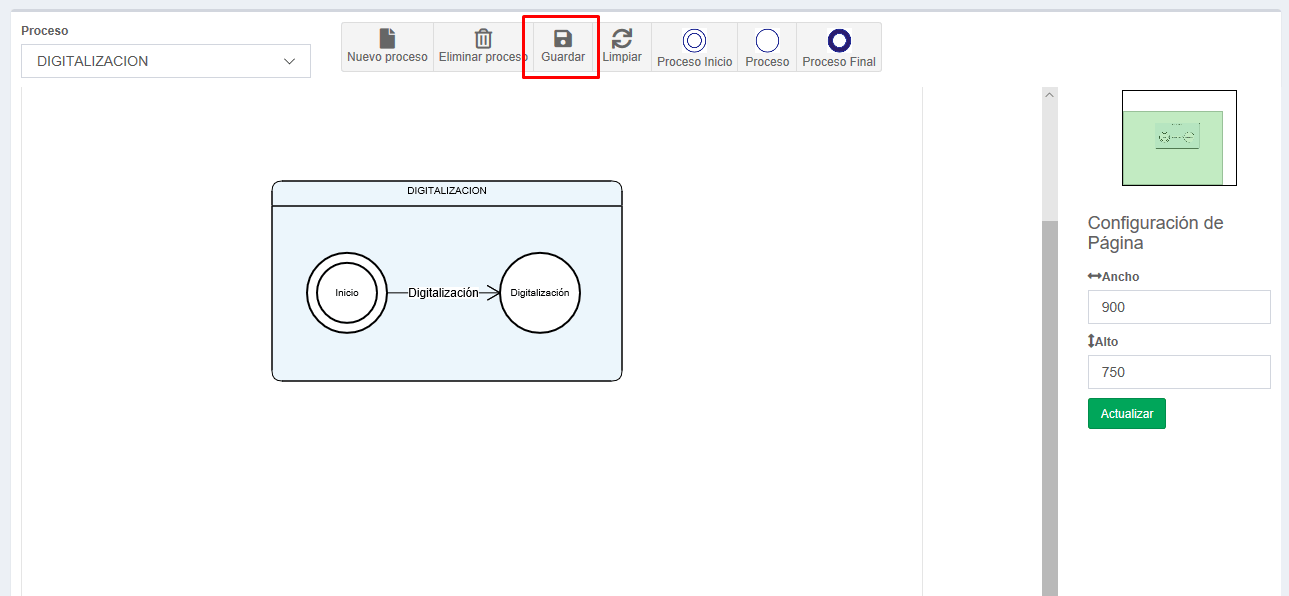Click the chevron arrow of the Proceso selector

tap(290, 61)
